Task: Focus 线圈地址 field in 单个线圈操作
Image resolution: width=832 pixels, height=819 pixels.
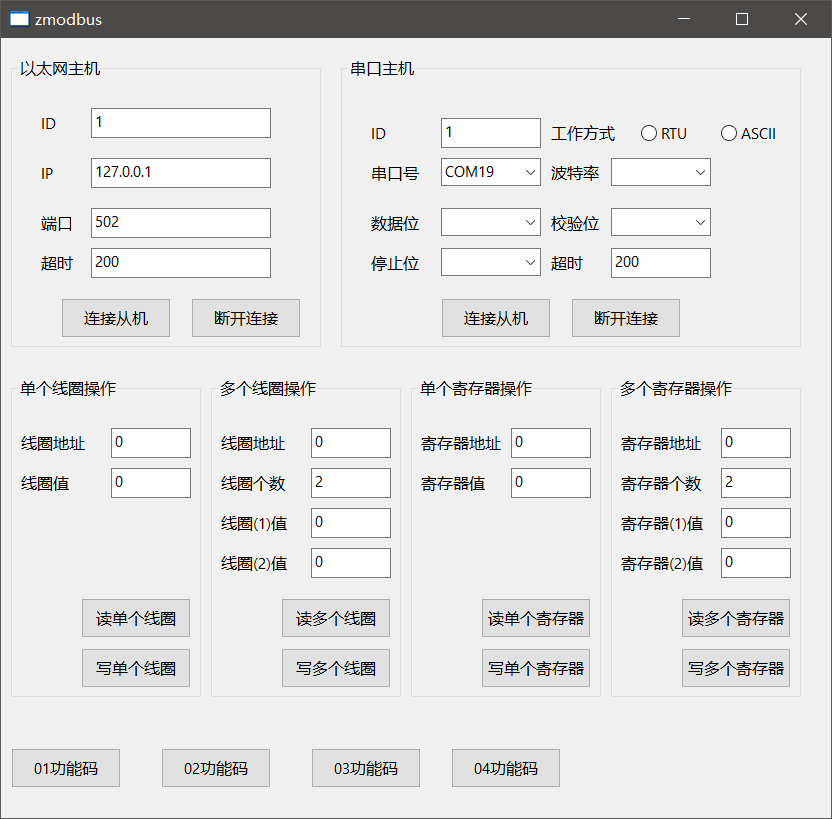Action: pos(151,443)
